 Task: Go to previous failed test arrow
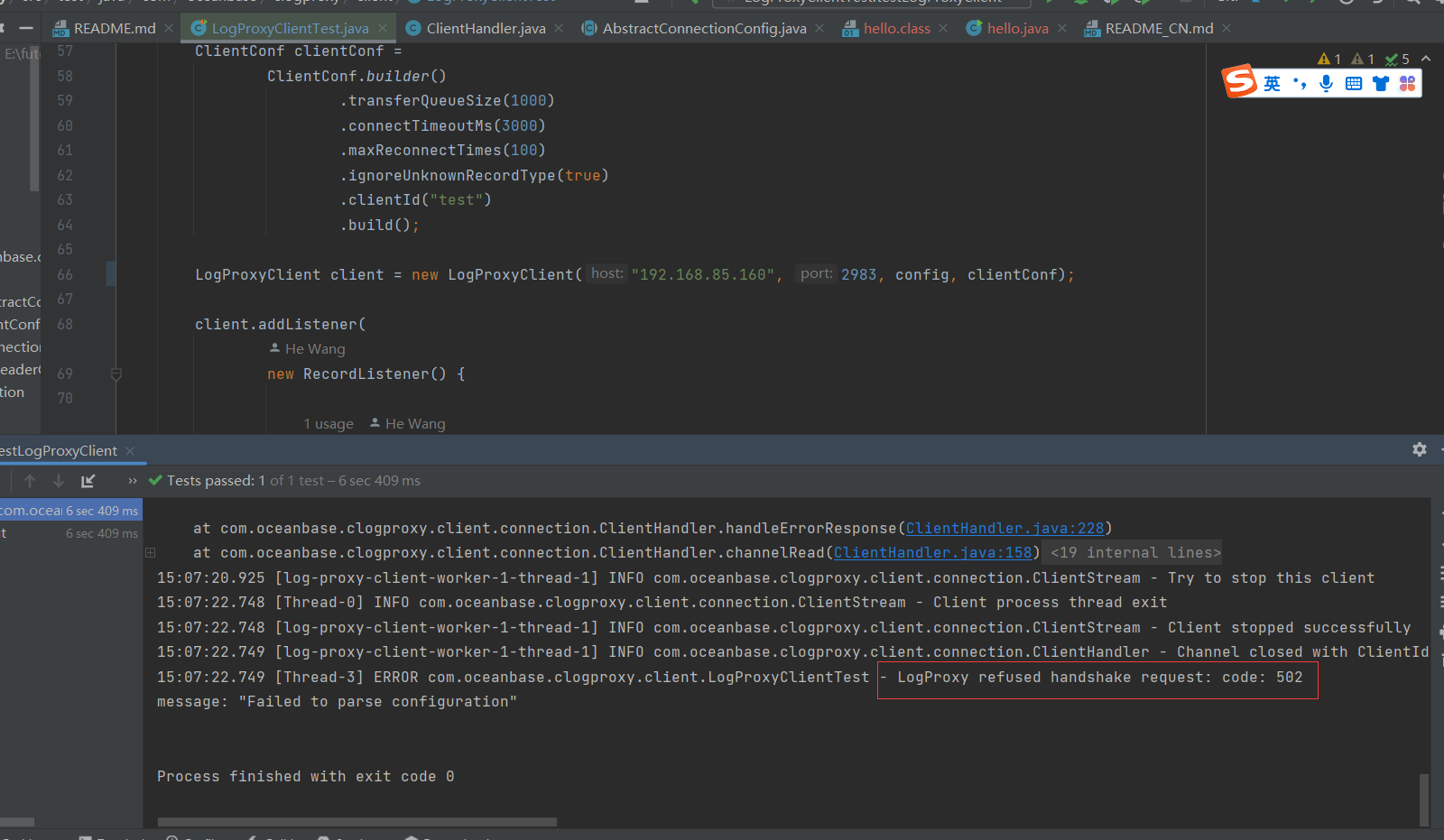point(30,481)
